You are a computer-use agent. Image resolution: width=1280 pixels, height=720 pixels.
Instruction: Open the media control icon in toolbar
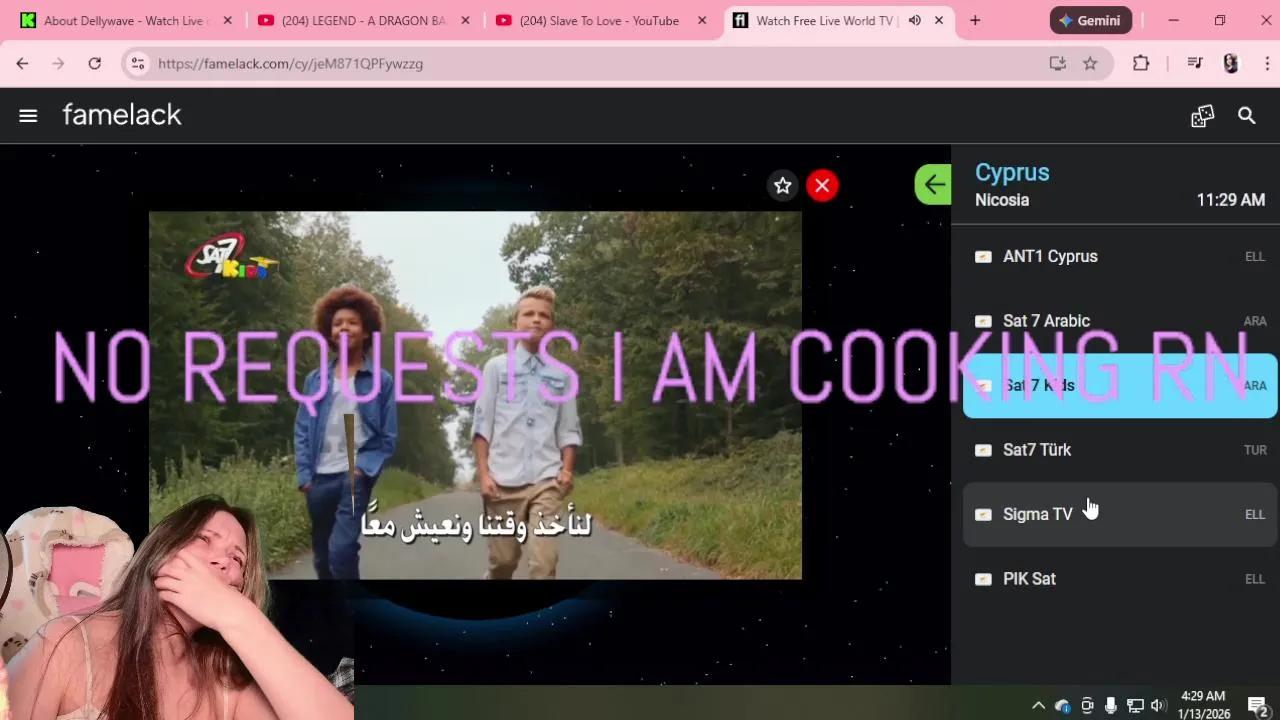(x=1195, y=63)
